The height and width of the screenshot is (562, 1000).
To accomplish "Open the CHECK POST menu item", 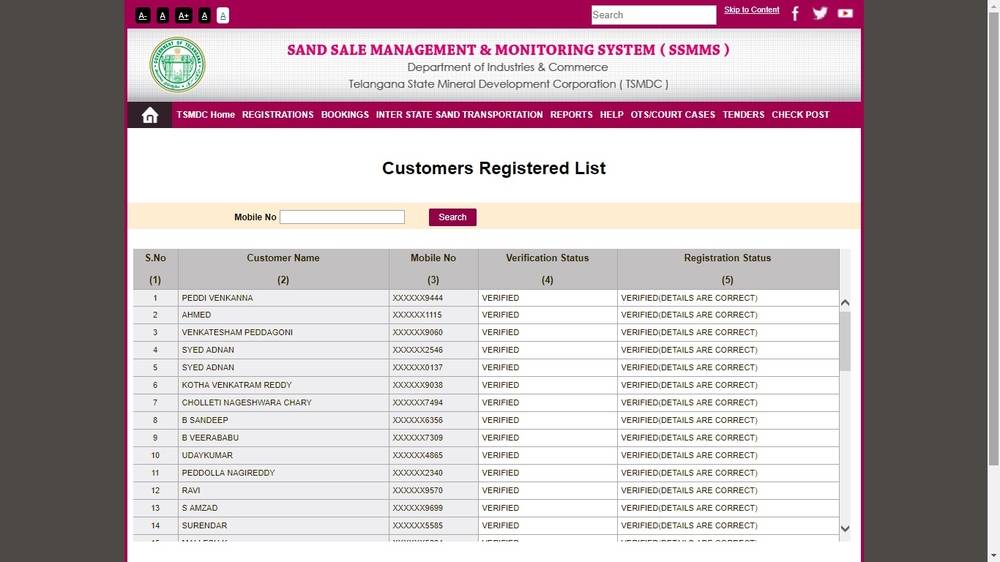I will coord(800,115).
